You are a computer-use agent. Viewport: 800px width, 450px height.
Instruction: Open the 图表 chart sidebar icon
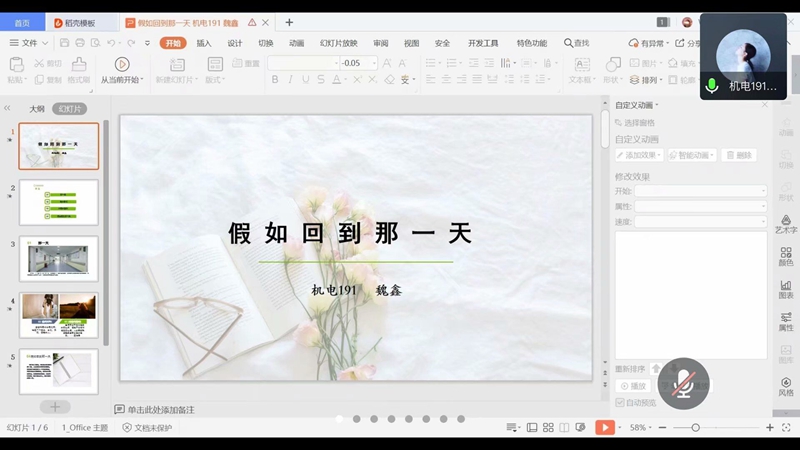point(786,288)
